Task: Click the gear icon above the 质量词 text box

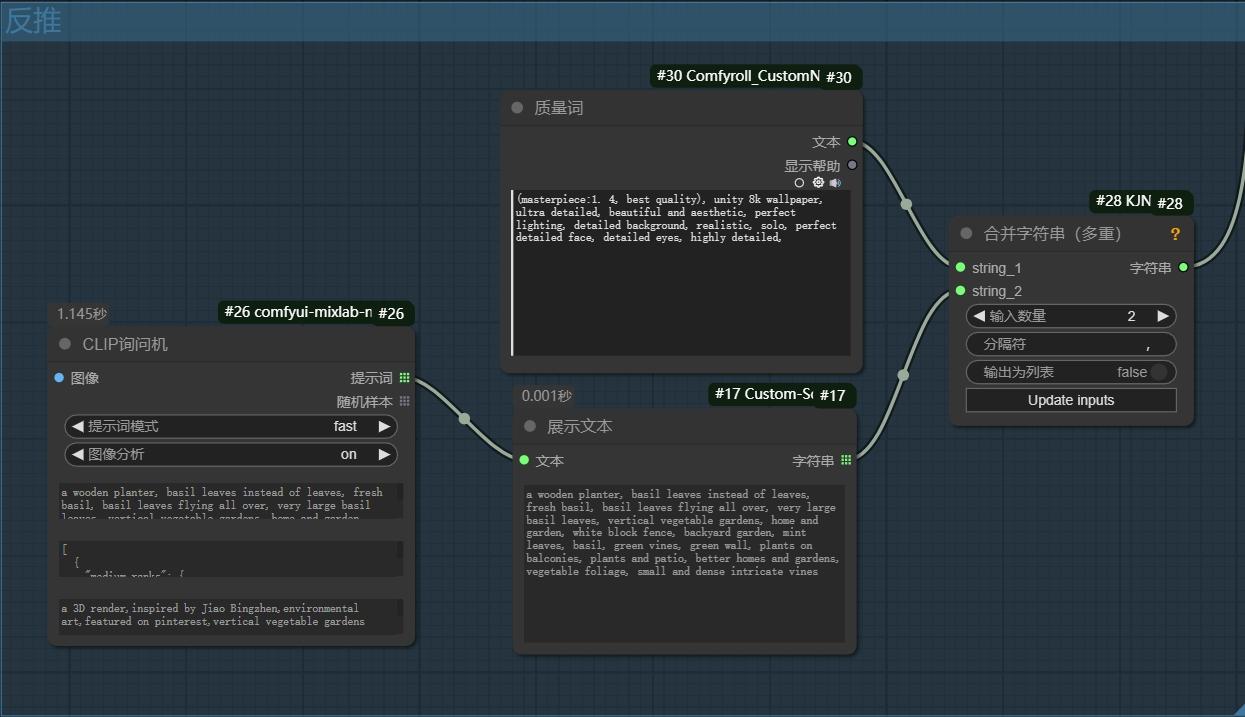Action: pyautogui.click(x=818, y=183)
